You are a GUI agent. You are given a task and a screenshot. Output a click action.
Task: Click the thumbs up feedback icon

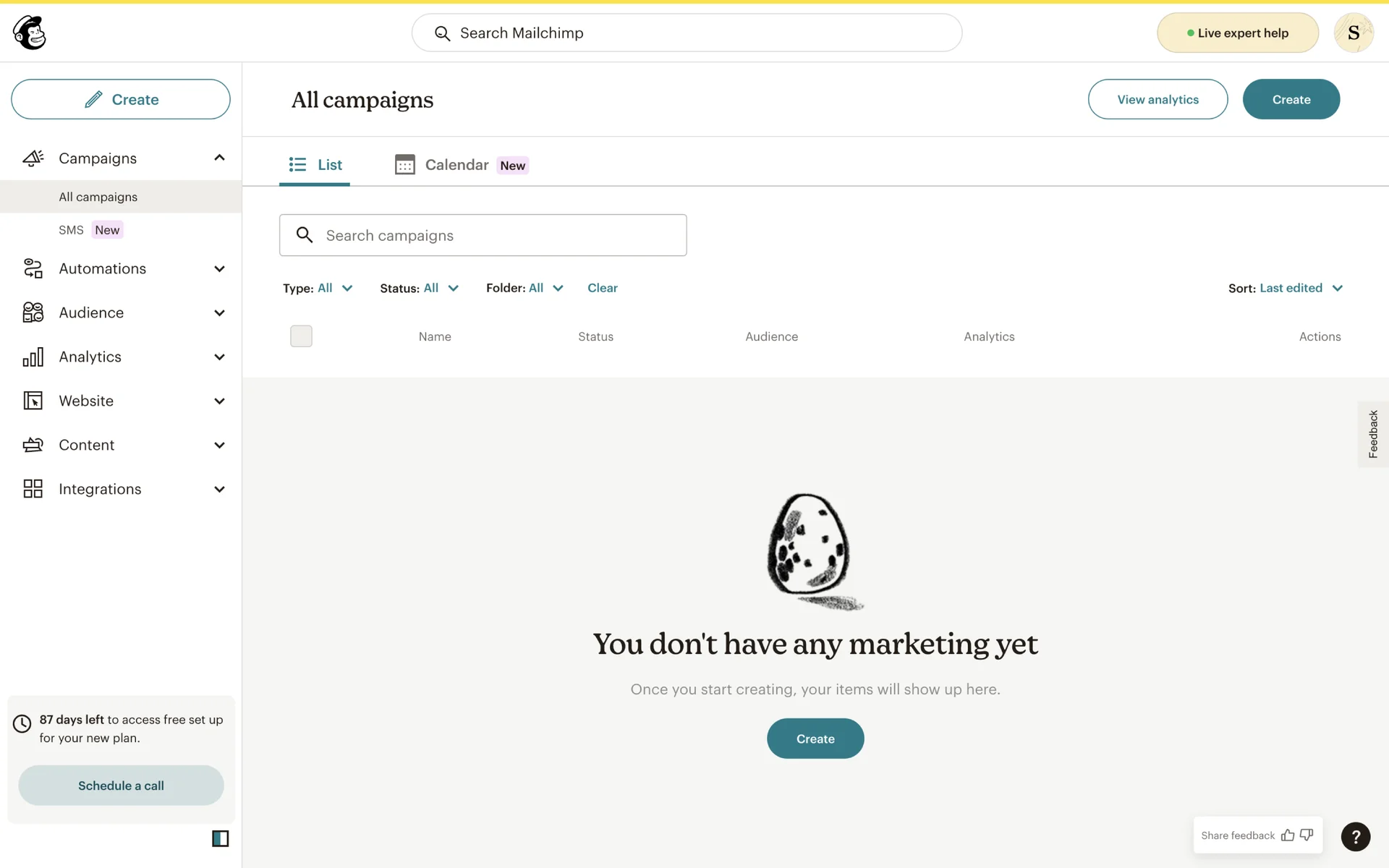[x=1288, y=835]
